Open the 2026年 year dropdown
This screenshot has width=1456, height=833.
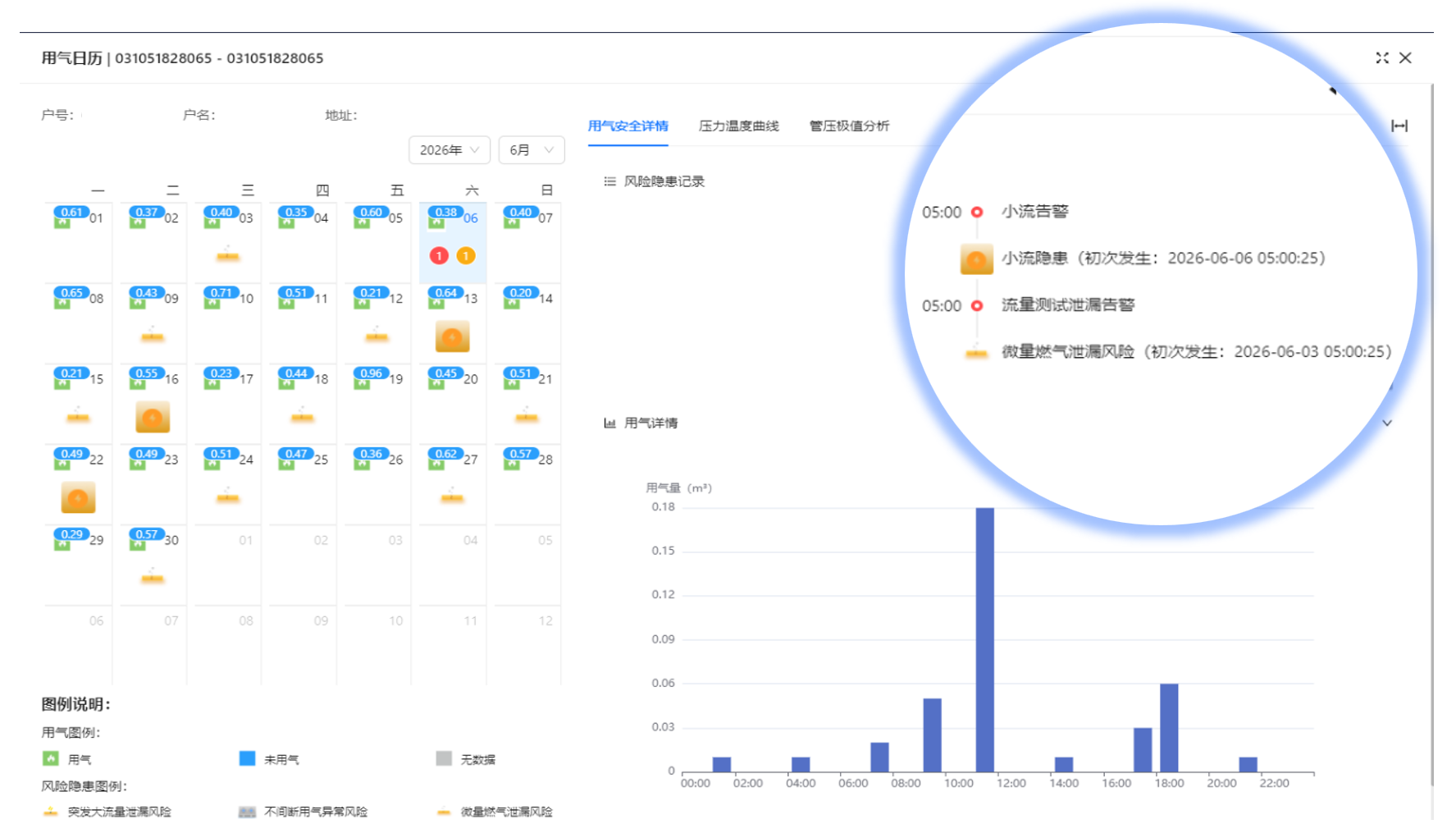point(449,150)
